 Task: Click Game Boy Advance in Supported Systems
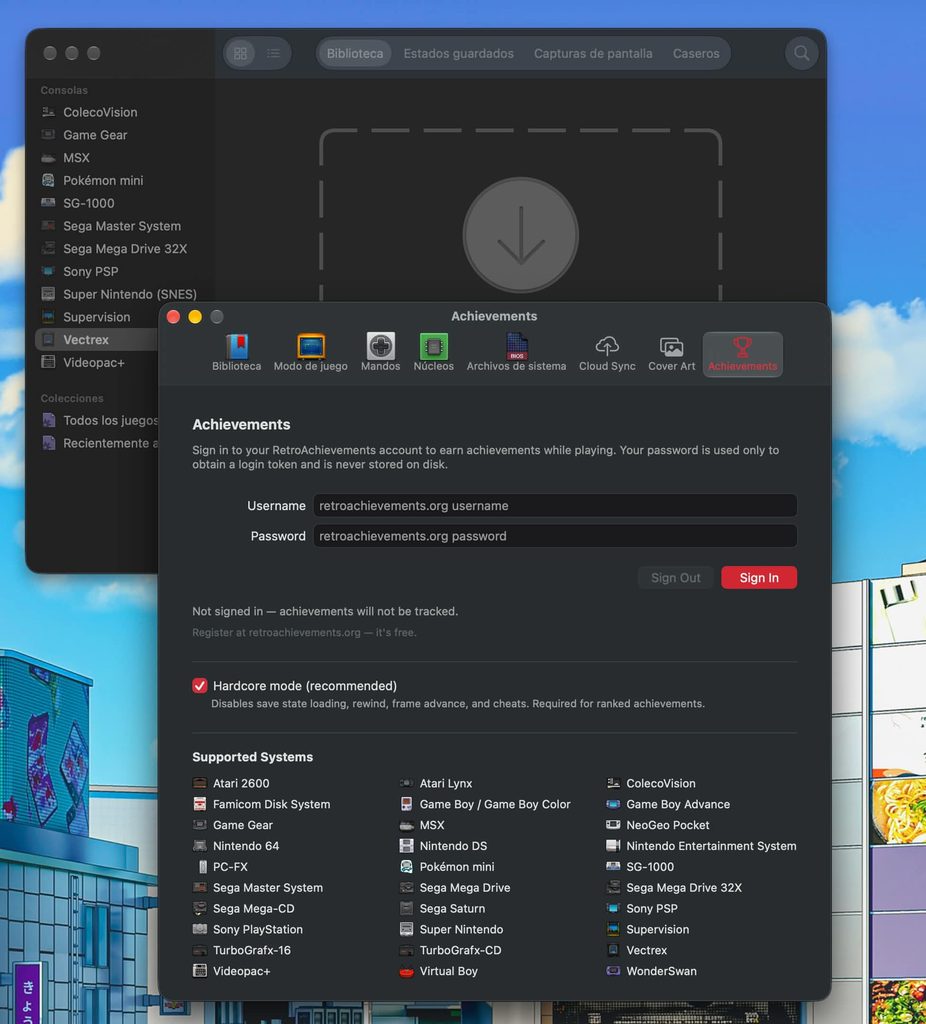pyautogui.click(x=667, y=804)
